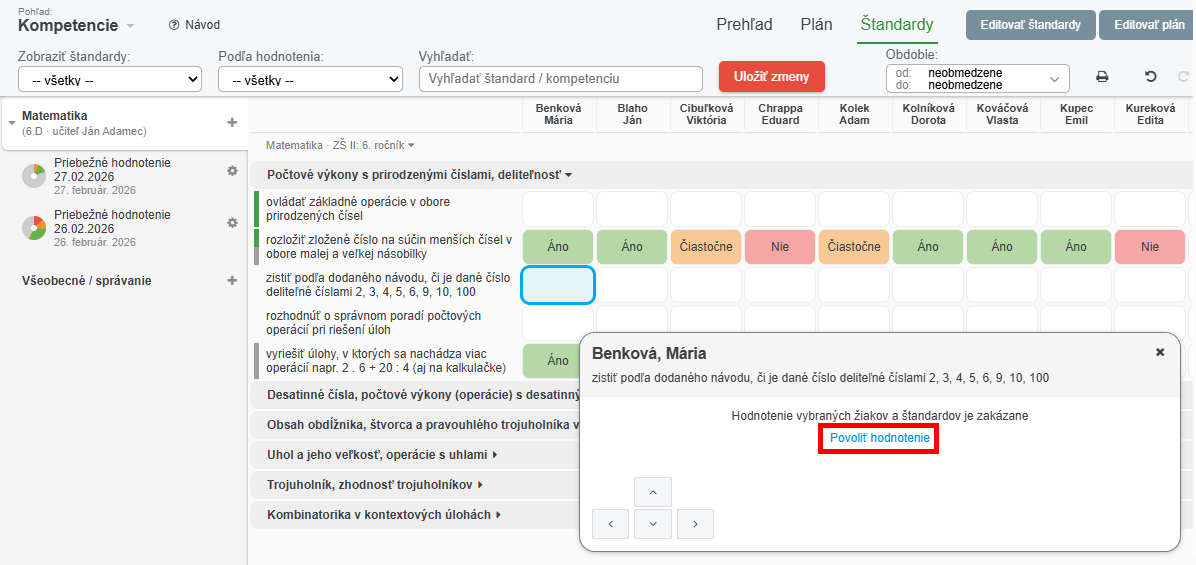Image resolution: width=1196 pixels, height=565 pixels.
Task: Close the Benková, Mária popup
Action: (x=1160, y=352)
